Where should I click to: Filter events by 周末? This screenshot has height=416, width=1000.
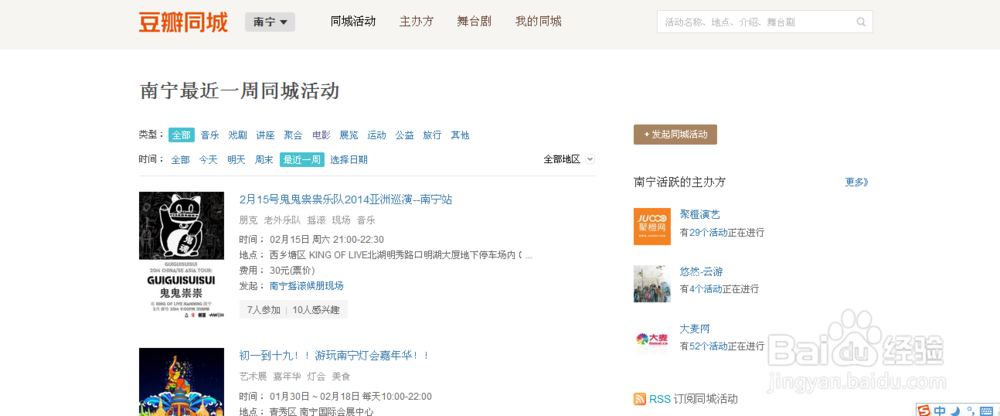tap(264, 160)
